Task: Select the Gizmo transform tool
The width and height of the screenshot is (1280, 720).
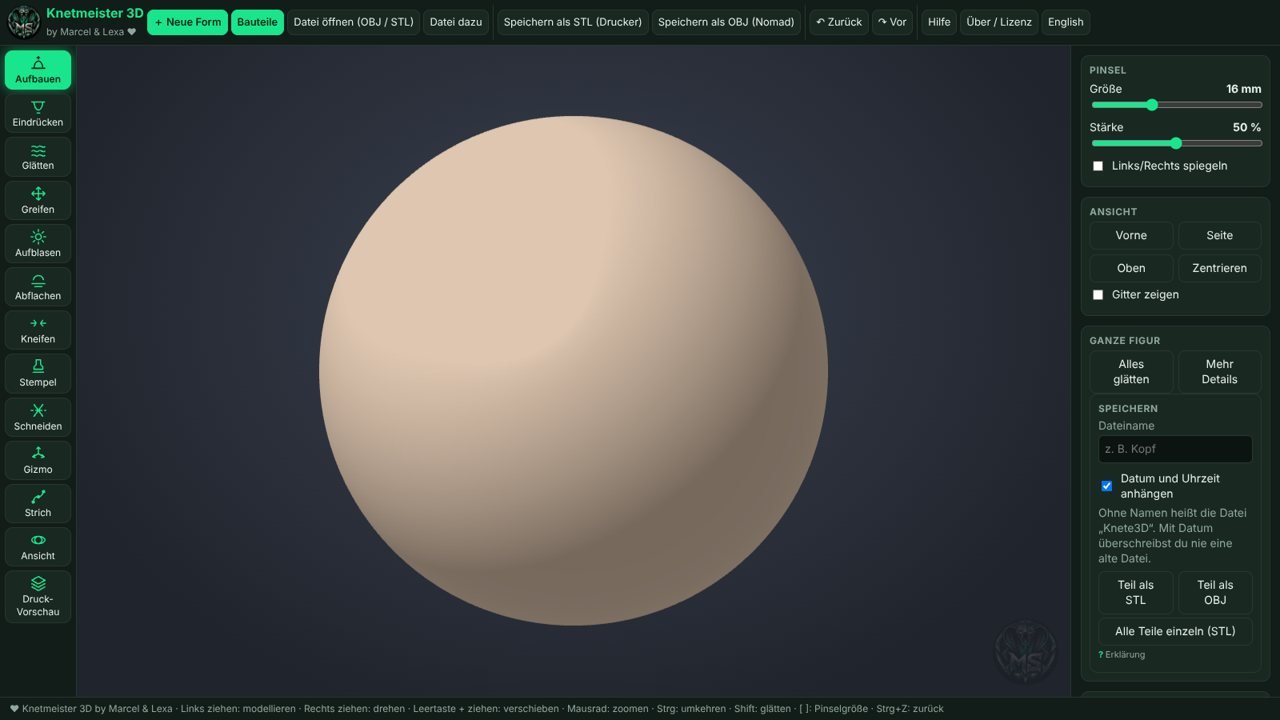Action: (x=38, y=460)
